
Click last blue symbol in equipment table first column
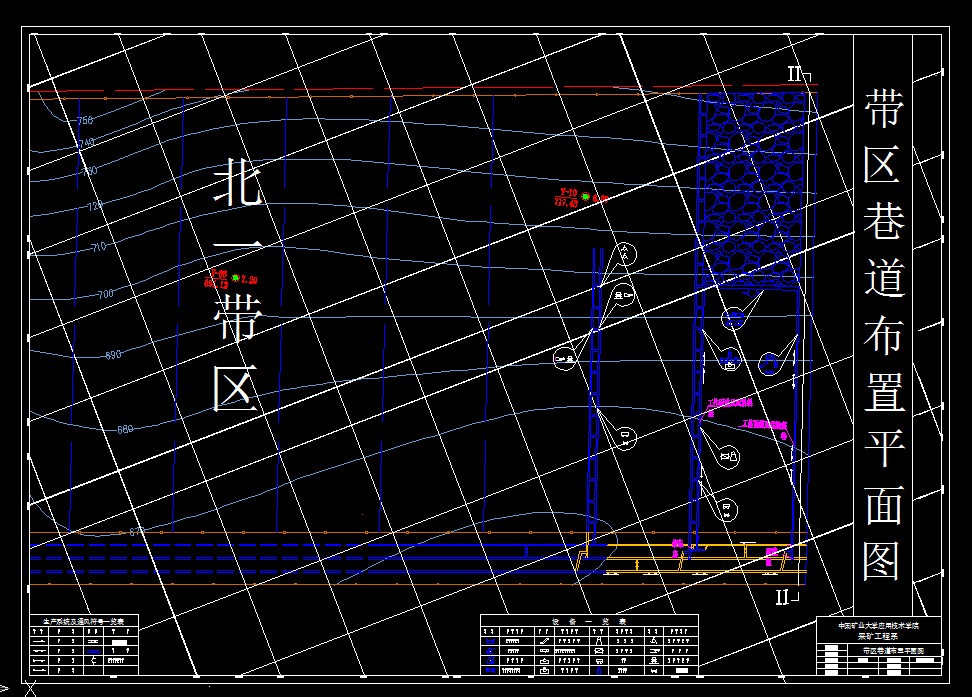490,670
